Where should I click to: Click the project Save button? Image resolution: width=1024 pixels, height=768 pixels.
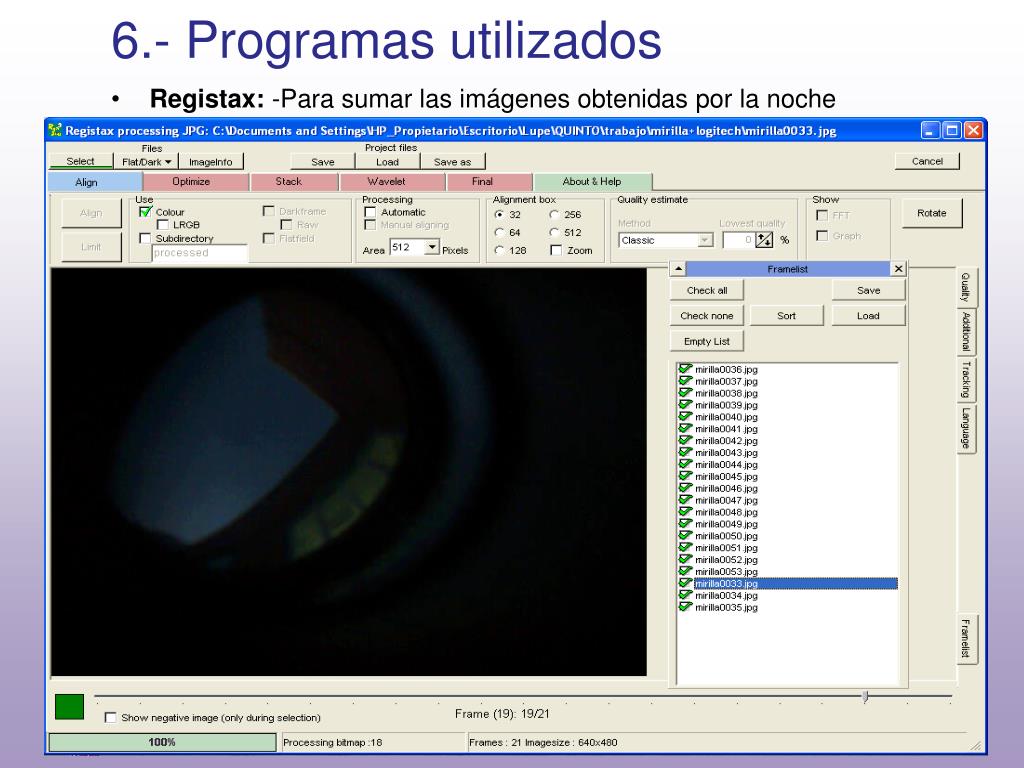[x=323, y=161]
